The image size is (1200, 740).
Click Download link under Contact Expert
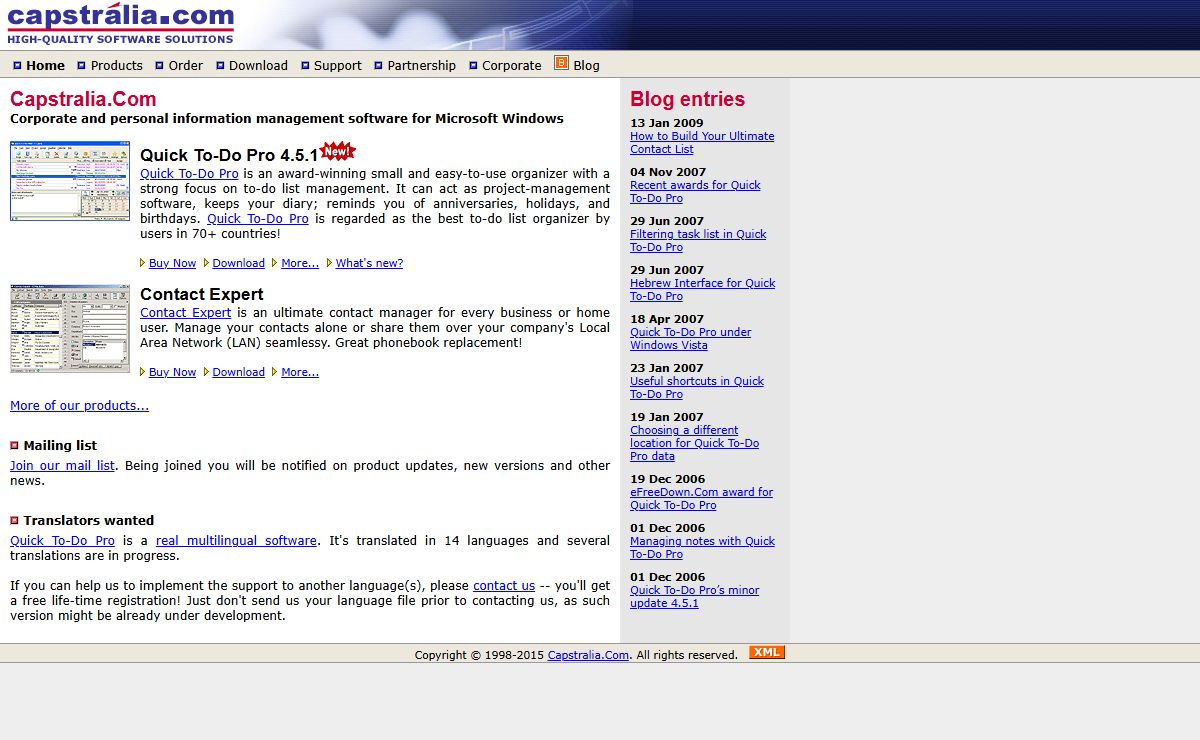coord(238,372)
